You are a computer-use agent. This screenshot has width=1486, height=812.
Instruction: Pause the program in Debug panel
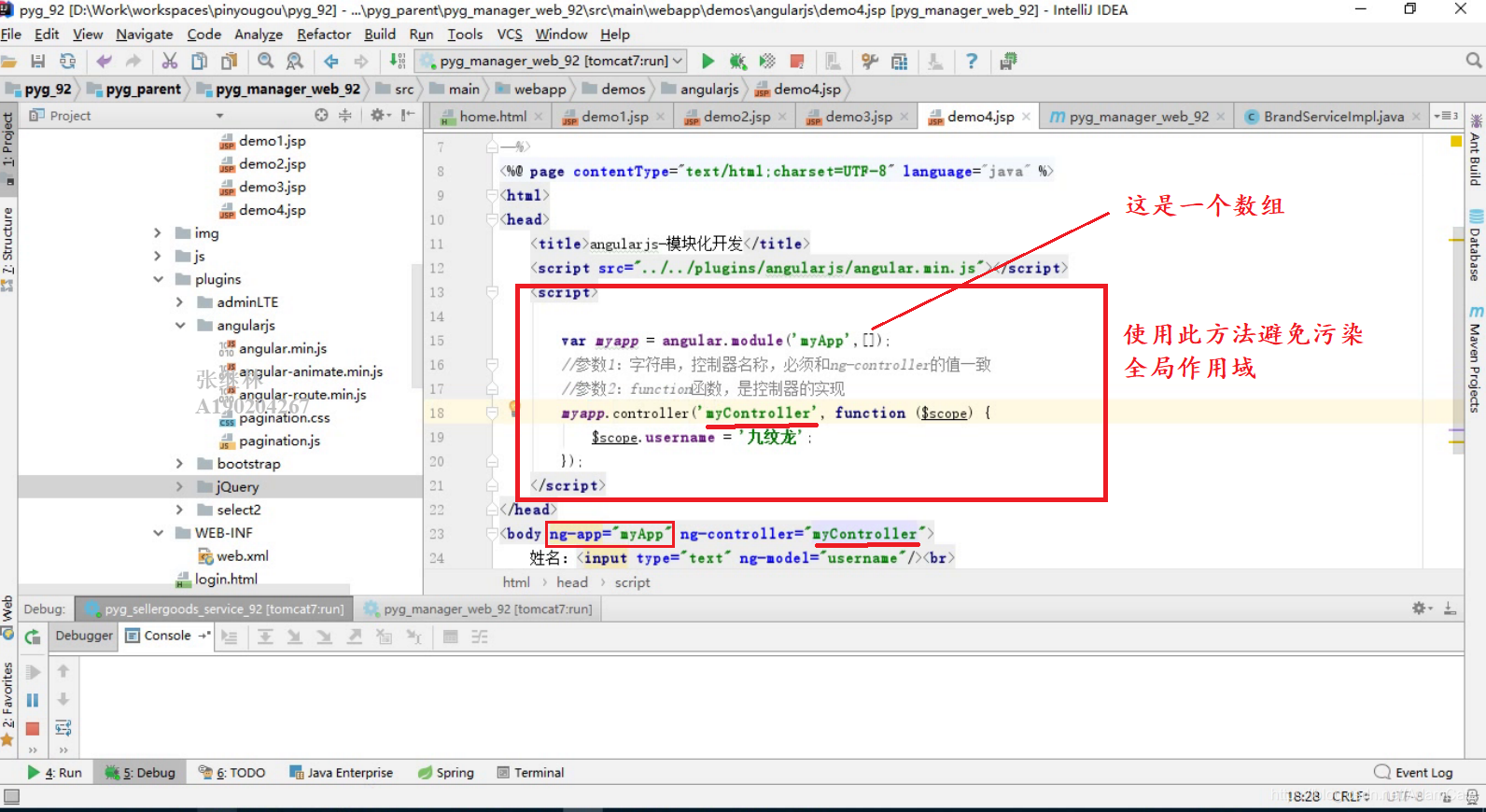click(x=33, y=700)
